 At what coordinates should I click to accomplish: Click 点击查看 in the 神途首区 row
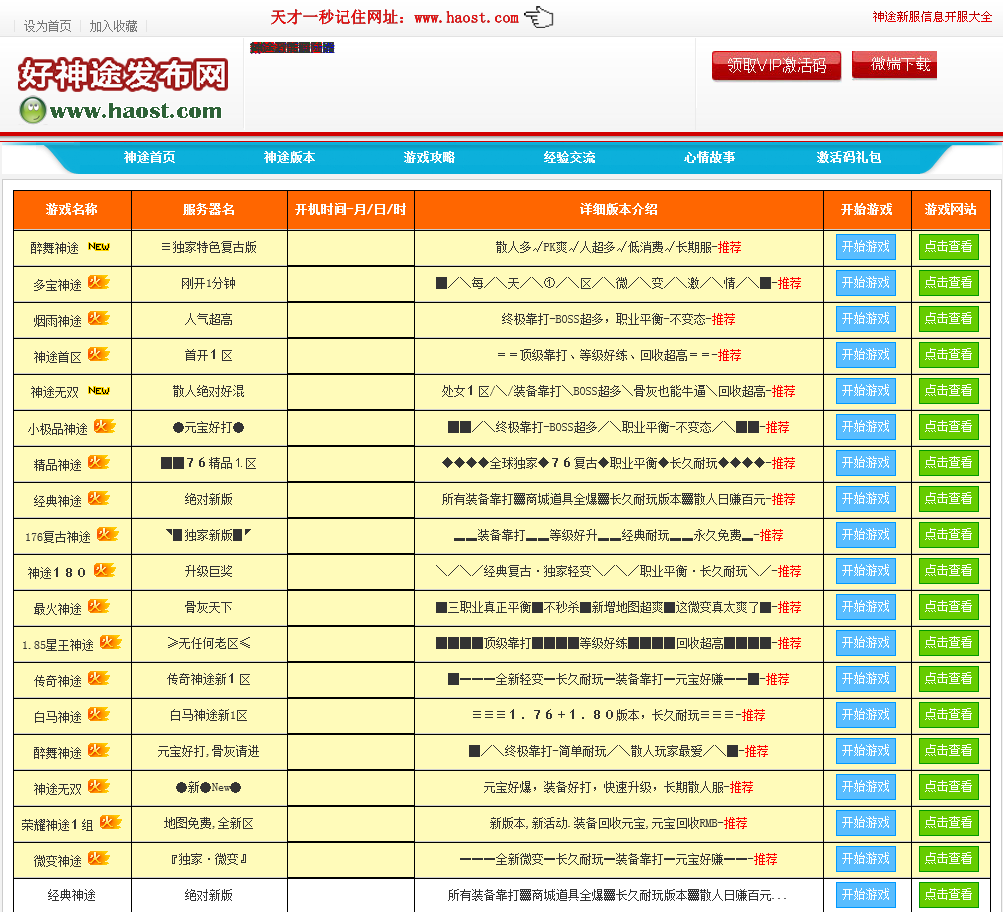click(x=949, y=354)
